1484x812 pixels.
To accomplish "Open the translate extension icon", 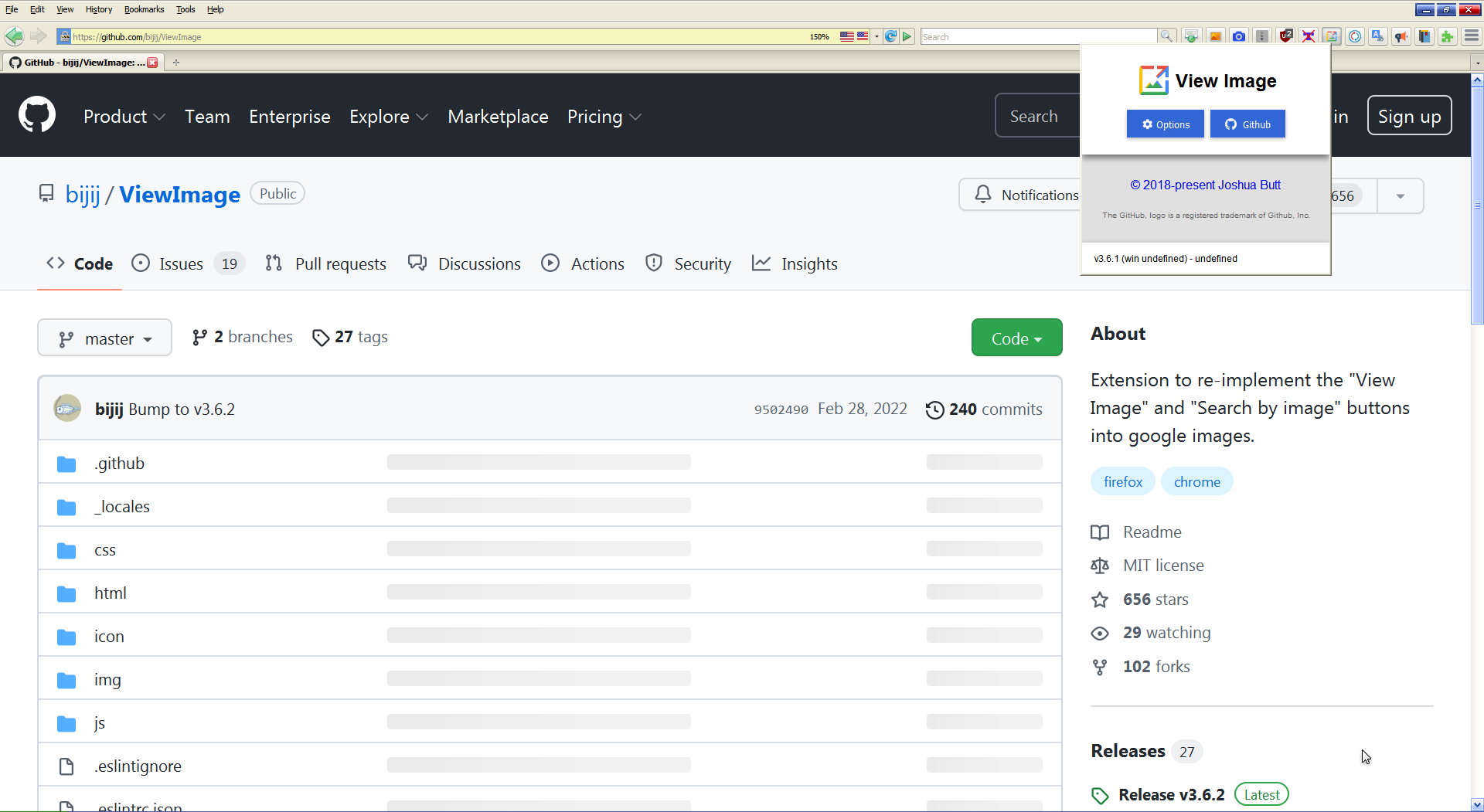I will point(1377,36).
